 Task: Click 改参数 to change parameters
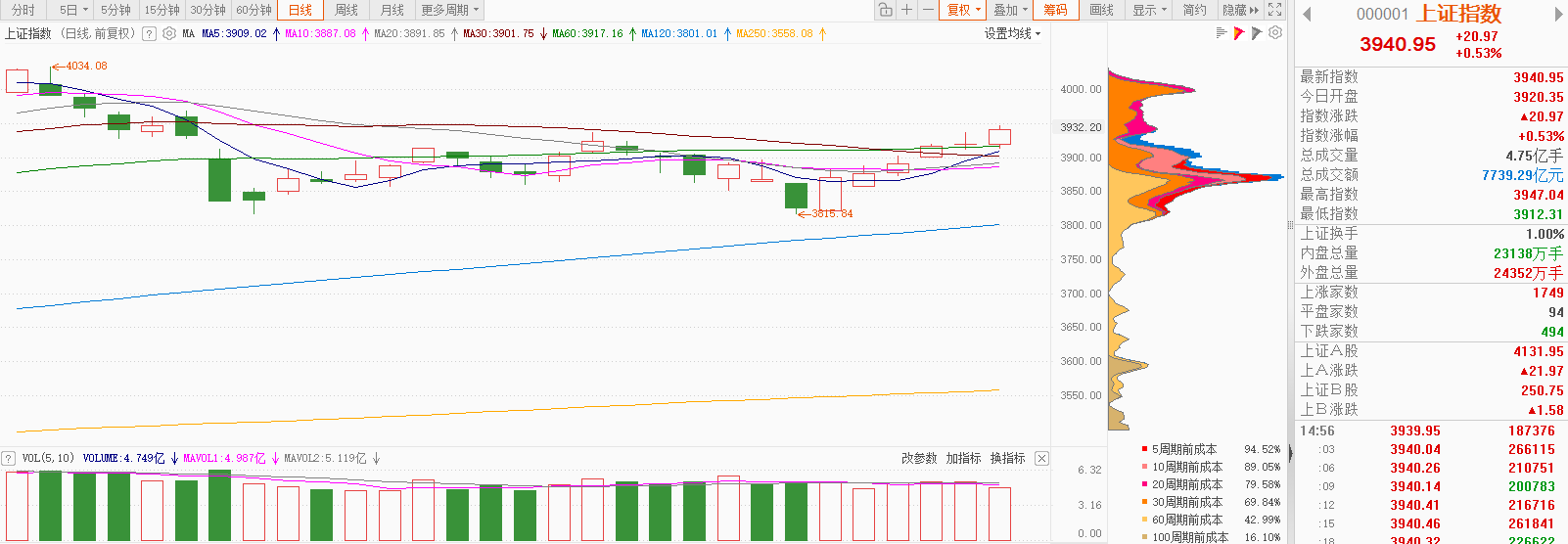point(919,458)
